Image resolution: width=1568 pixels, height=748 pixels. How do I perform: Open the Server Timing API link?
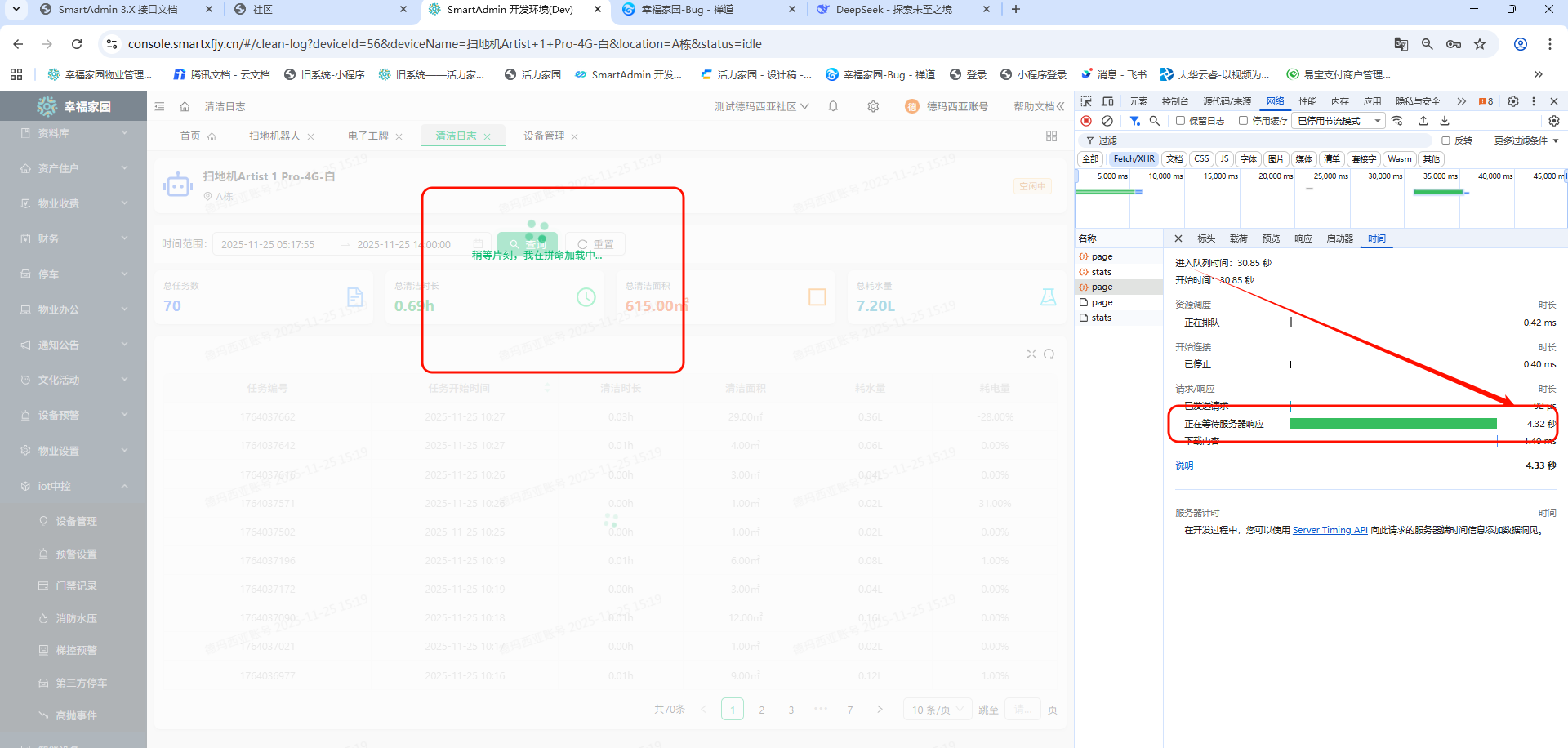point(1330,530)
